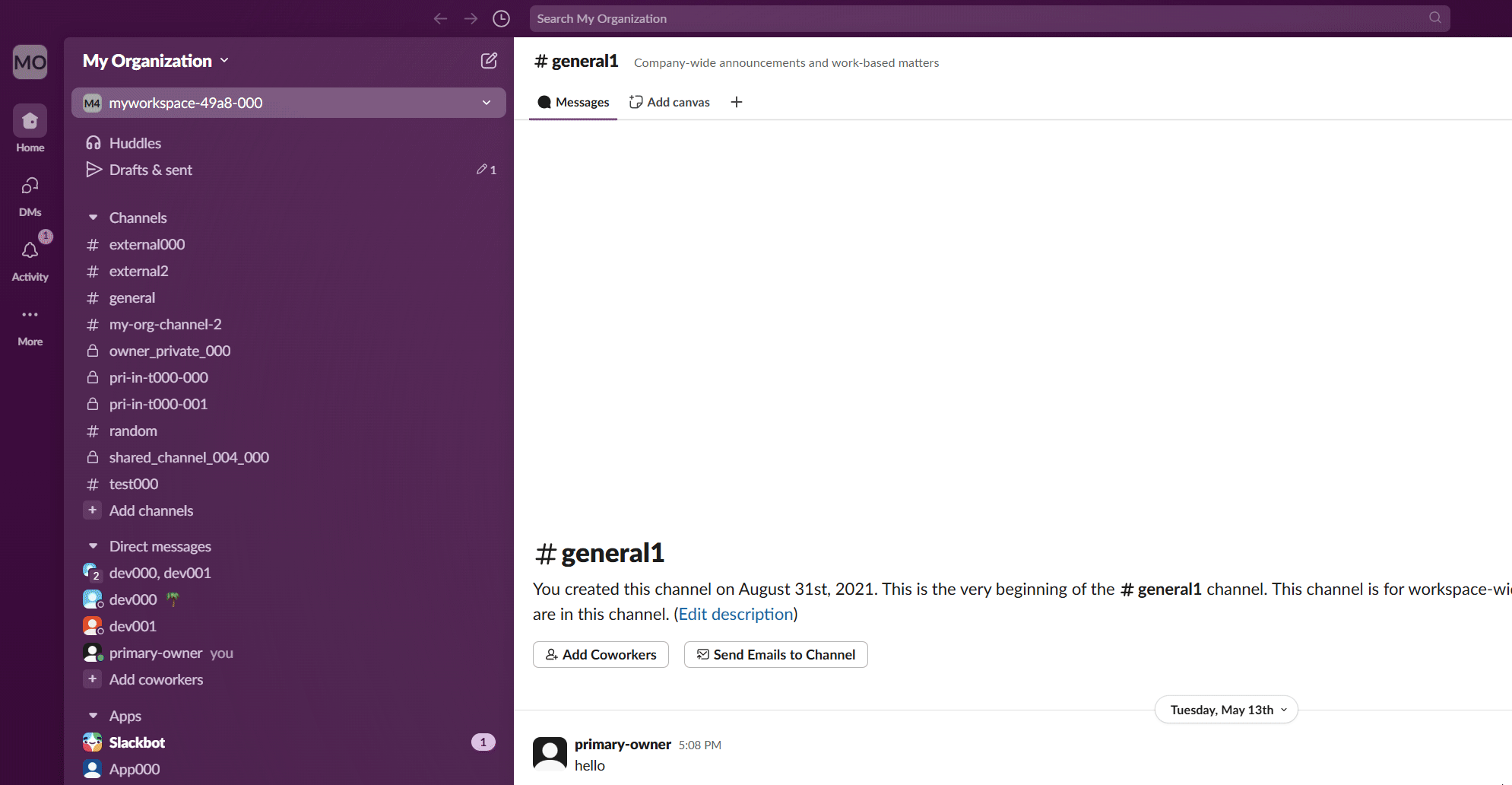This screenshot has width=1512, height=785.
Task: Open private channel pri-in-t000-000
Action: 289,377
